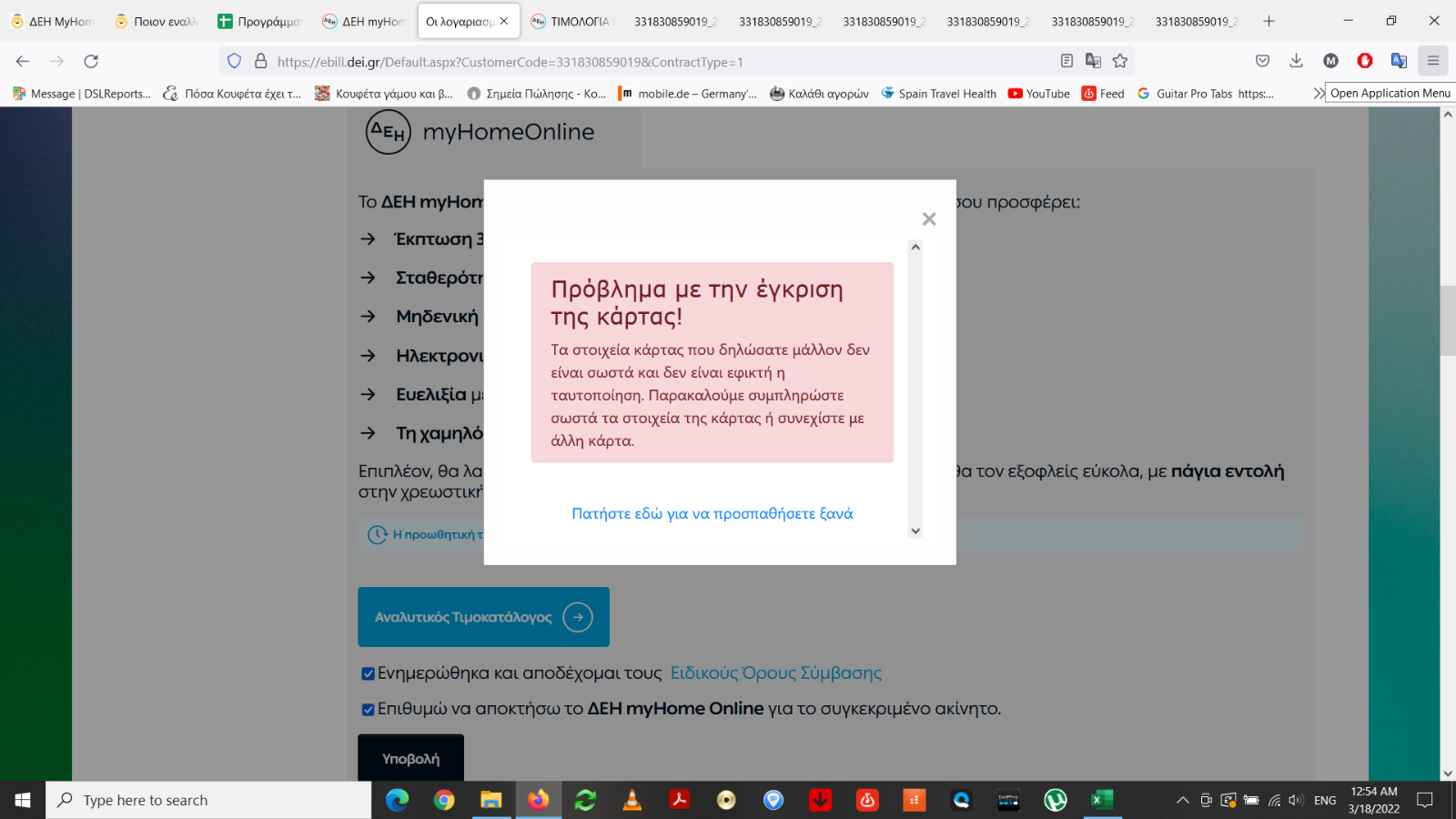Open the red ad blocker extension
The image size is (1456, 819).
pyautogui.click(x=1364, y=61)
